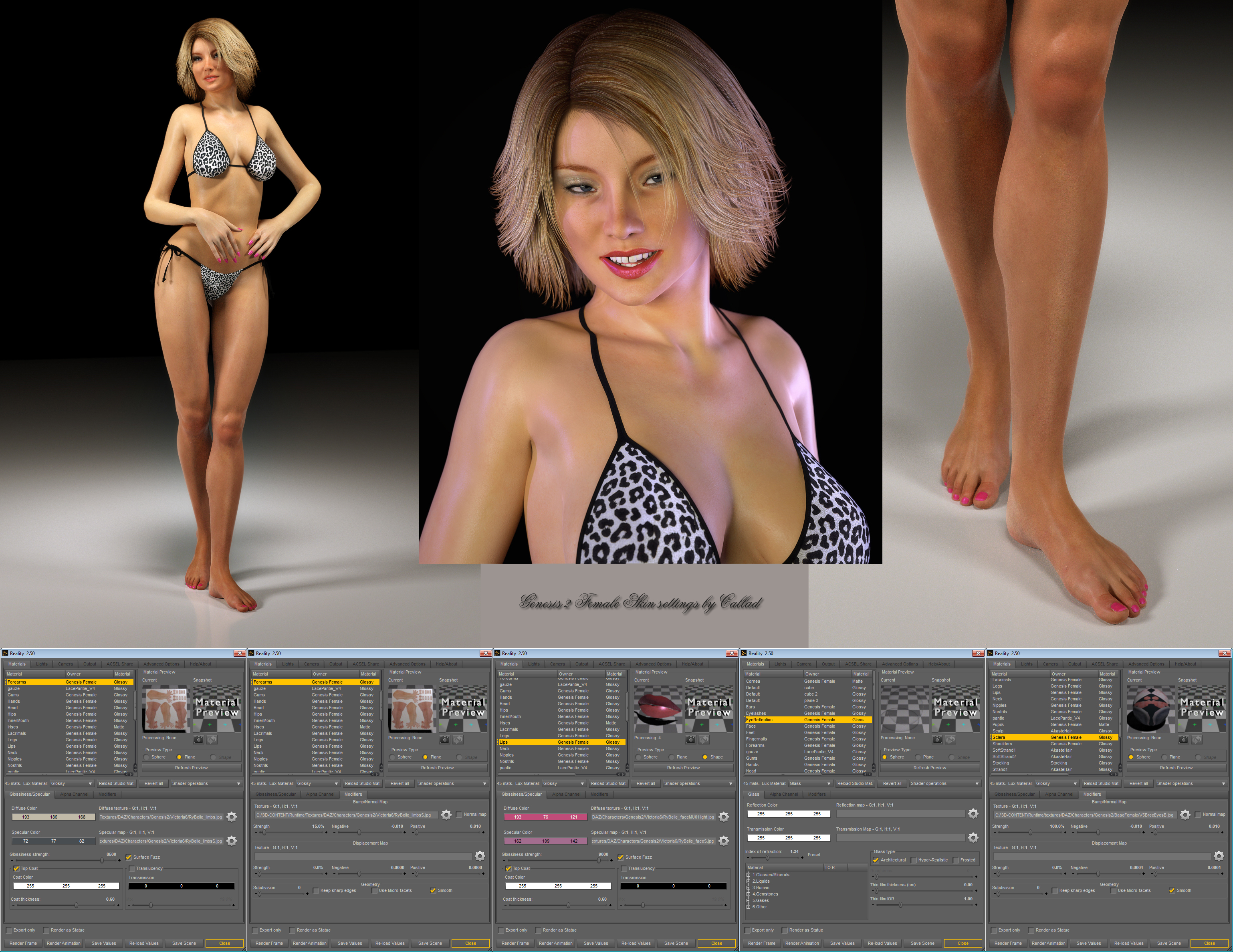Select the SoftStrand1 material row

(x=1004, y=750)
